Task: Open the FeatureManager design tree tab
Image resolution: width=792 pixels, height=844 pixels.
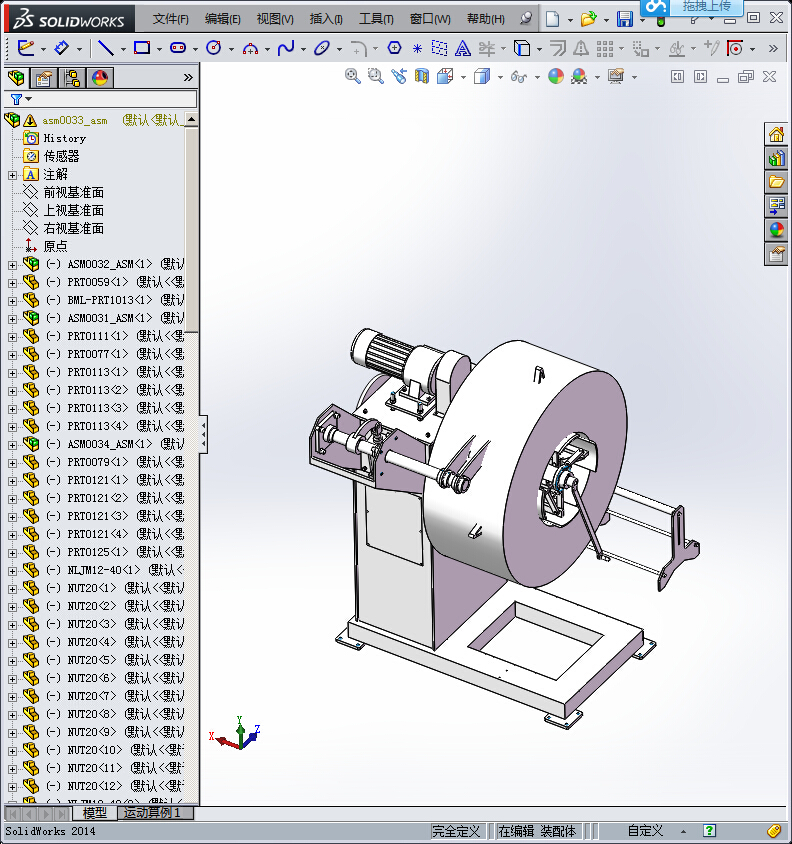Action: pyautogui.click(x=16, y=78)
